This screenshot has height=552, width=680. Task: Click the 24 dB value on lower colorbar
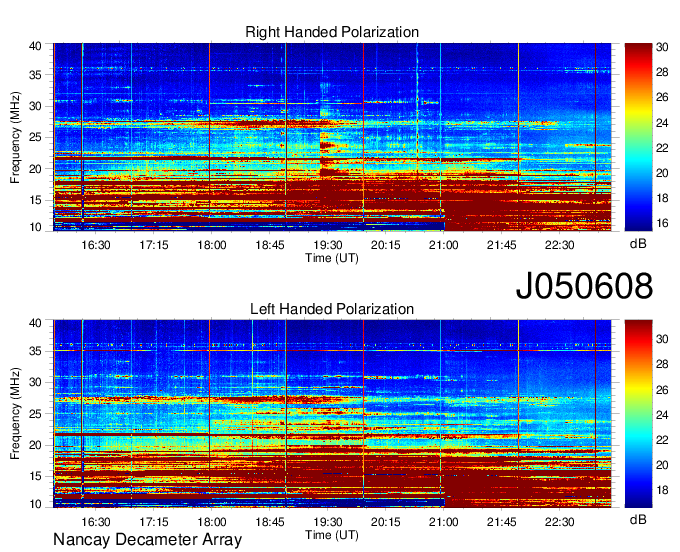coord(662,415)
